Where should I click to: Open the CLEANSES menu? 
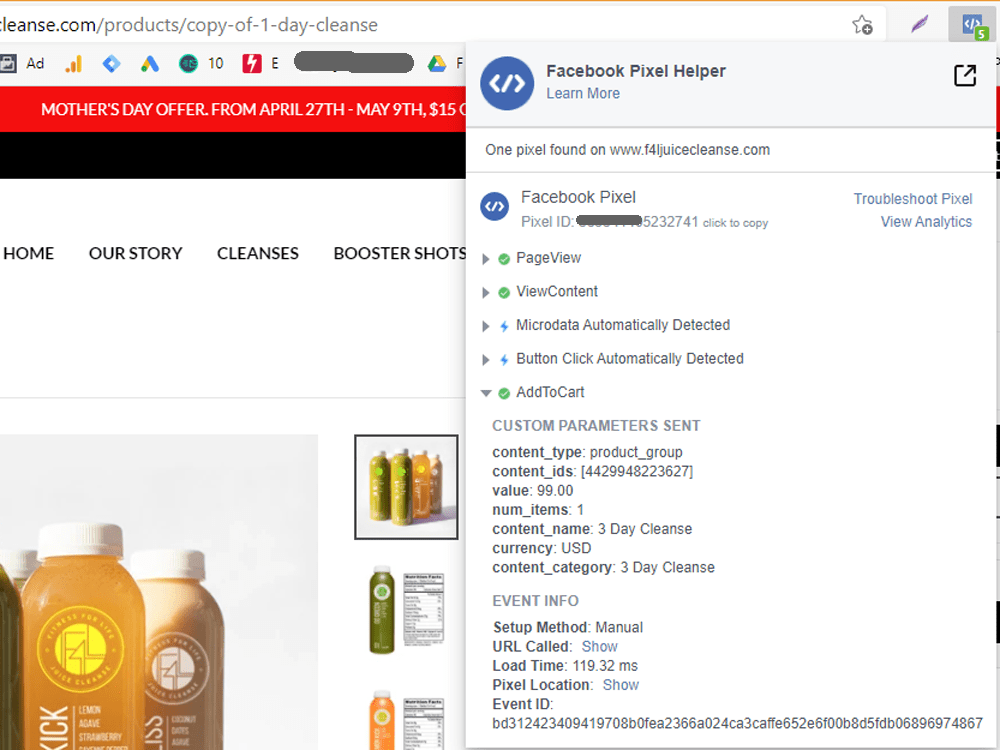coord(258,253)
